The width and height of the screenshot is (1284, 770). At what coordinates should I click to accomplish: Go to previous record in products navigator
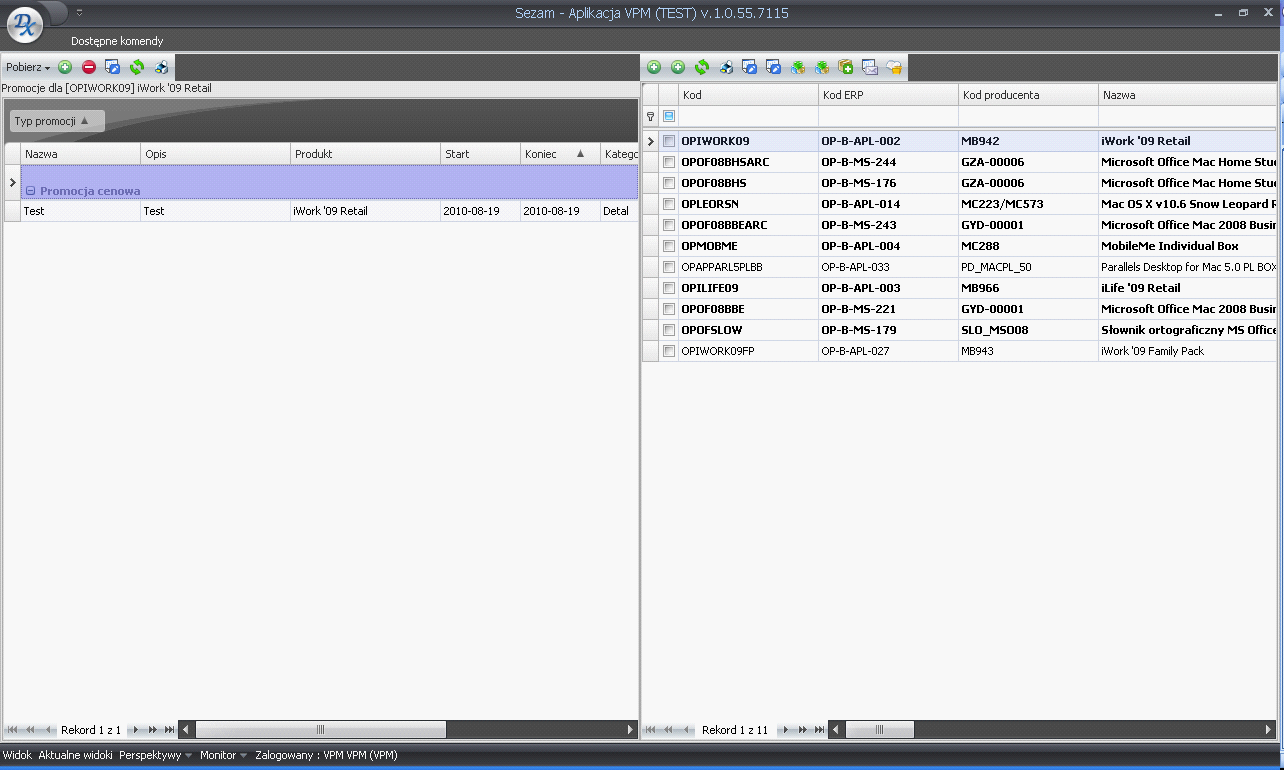point(687,730)
